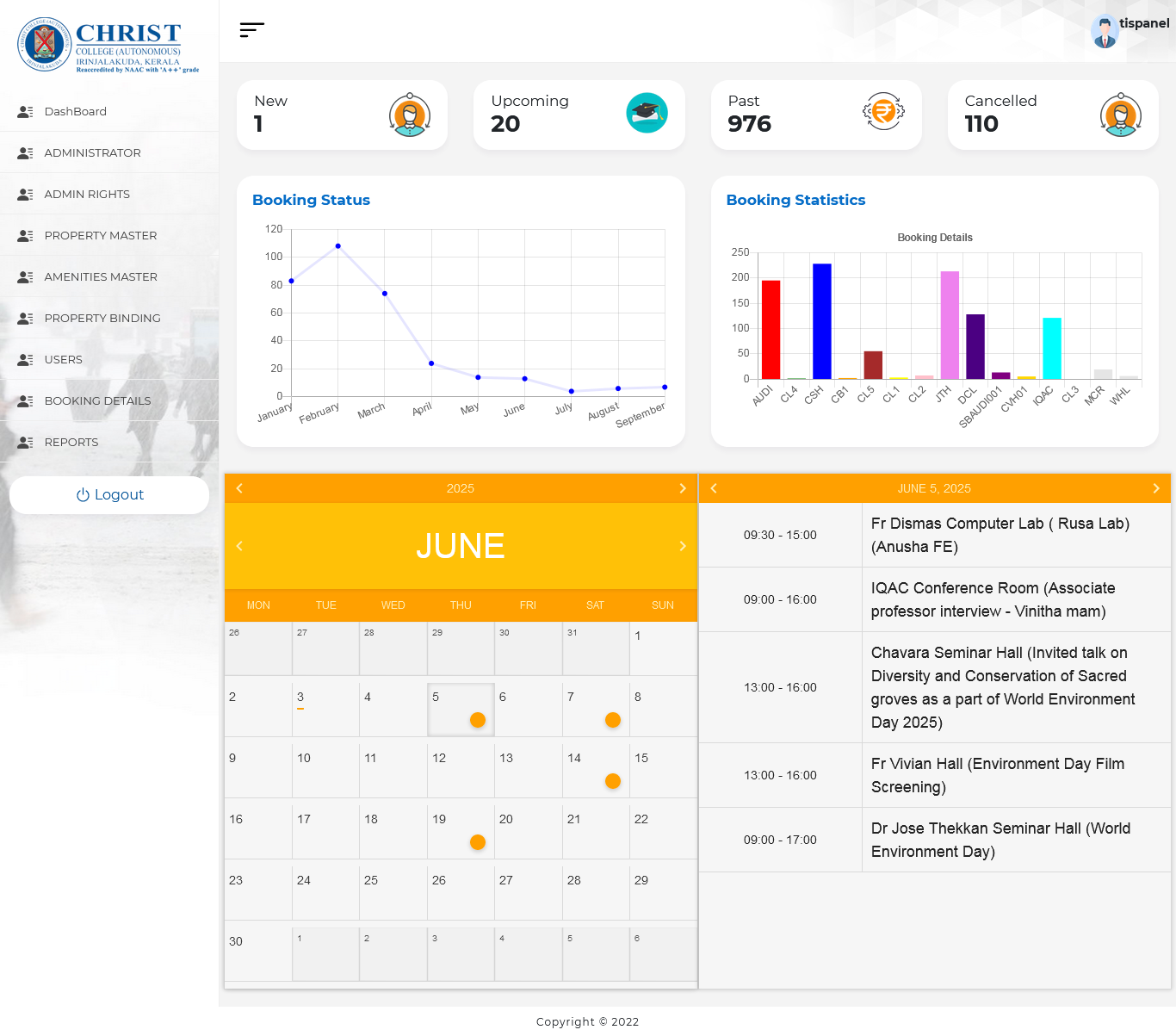
Task: Select Property Master from the sidebar
Action: pos(100,235)
